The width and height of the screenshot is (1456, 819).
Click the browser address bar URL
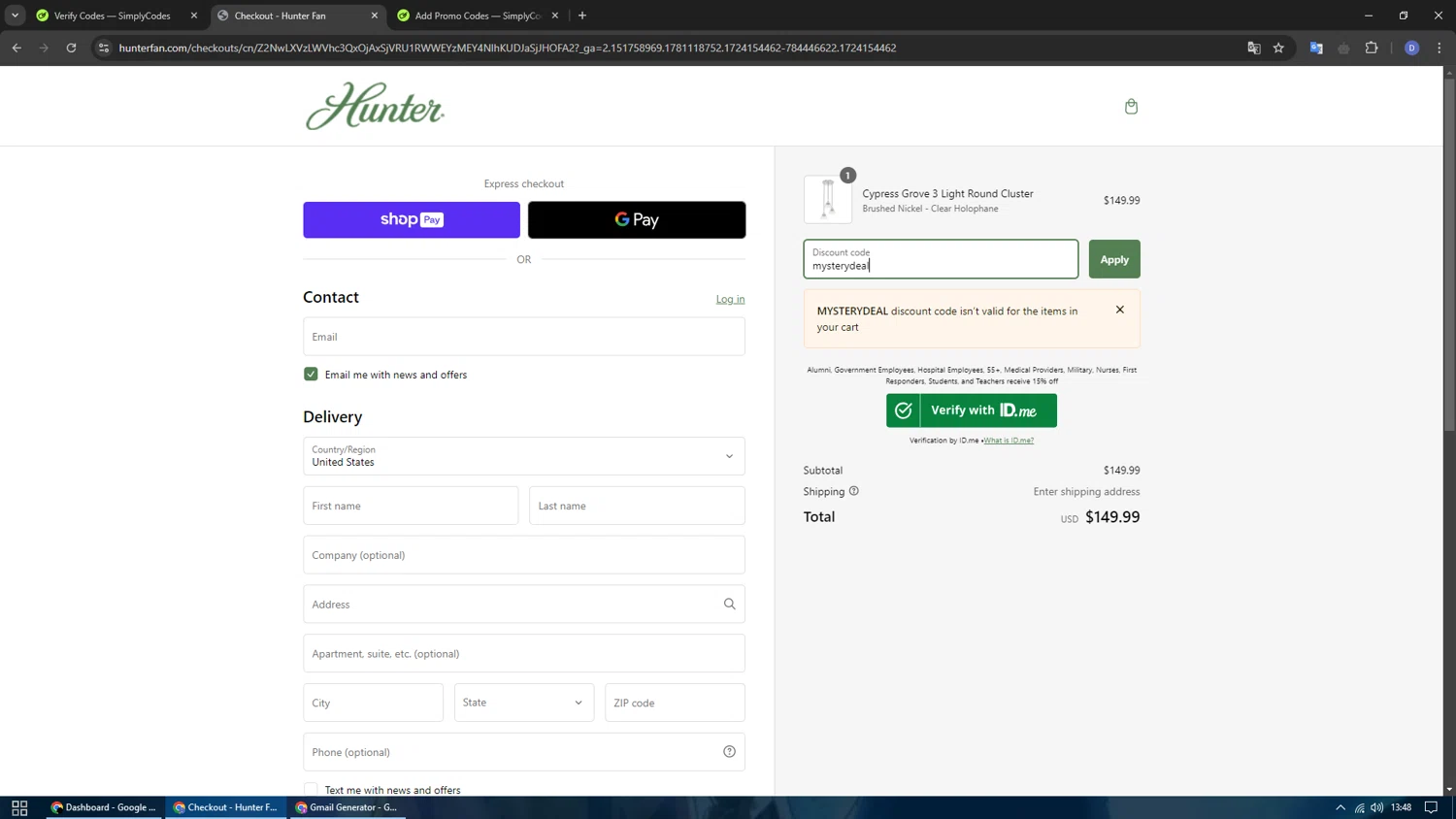click(x=508, y=48)
